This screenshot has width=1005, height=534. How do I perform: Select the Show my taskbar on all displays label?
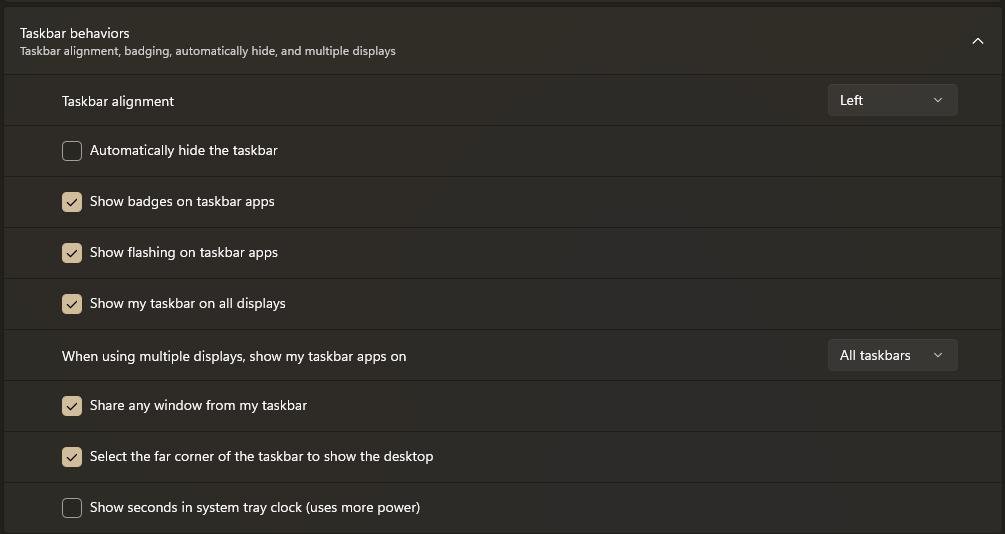click(188, 303)
